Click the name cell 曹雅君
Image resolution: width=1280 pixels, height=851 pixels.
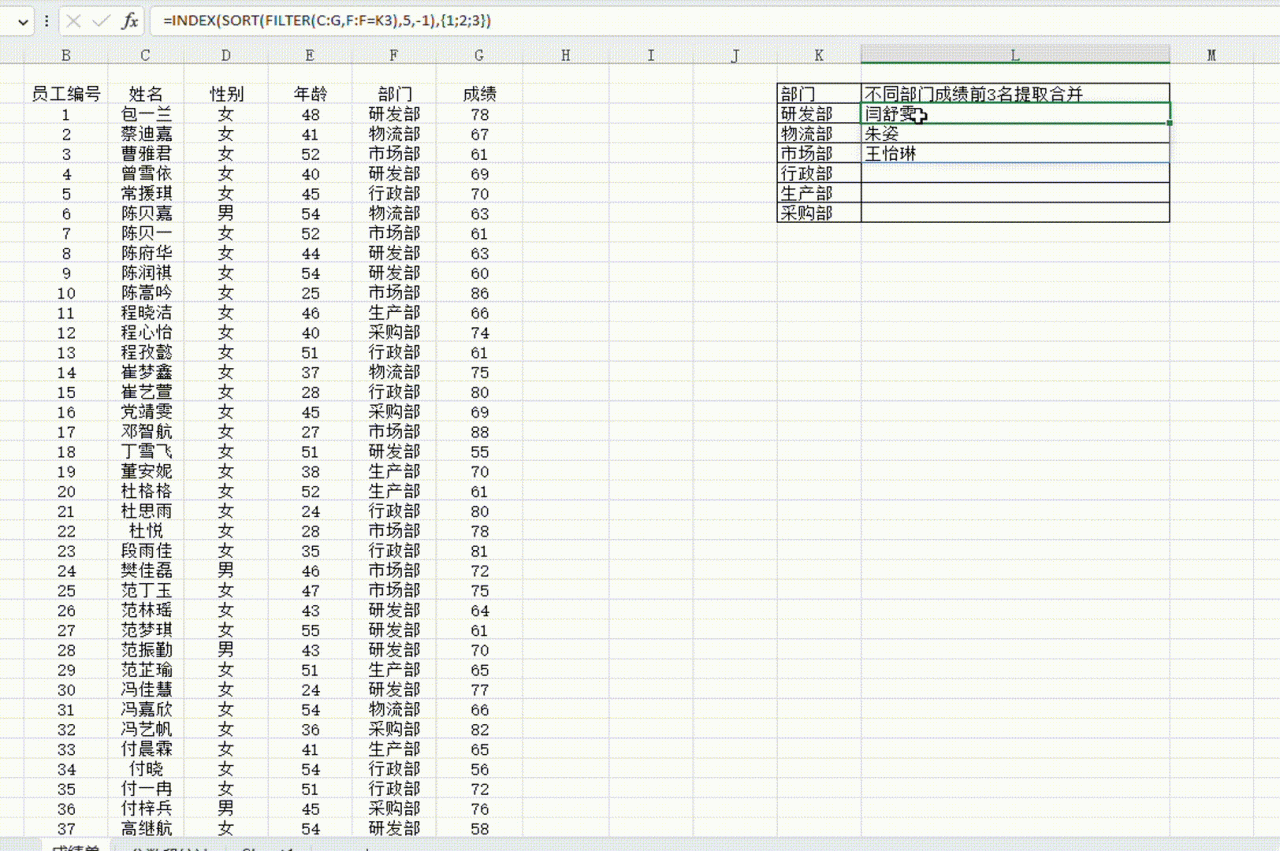tap(146, 154)
